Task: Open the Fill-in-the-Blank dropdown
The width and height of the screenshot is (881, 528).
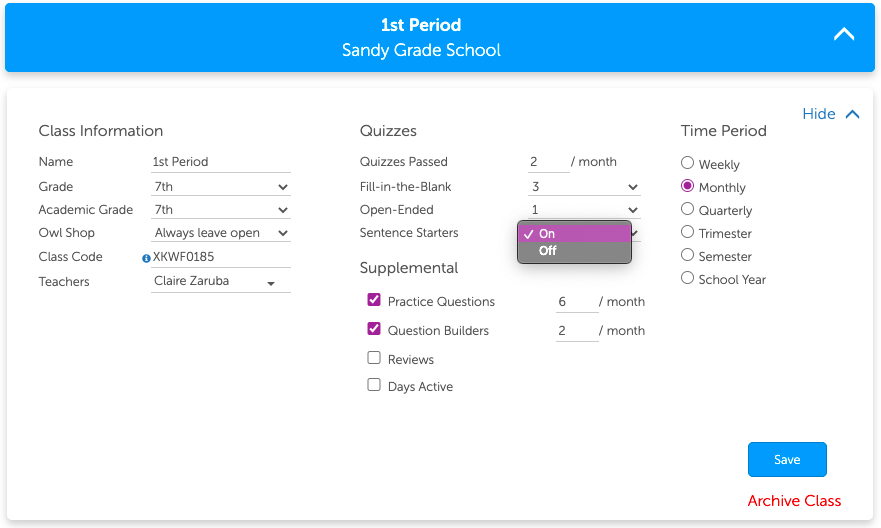Action: [x=584, y=186]
